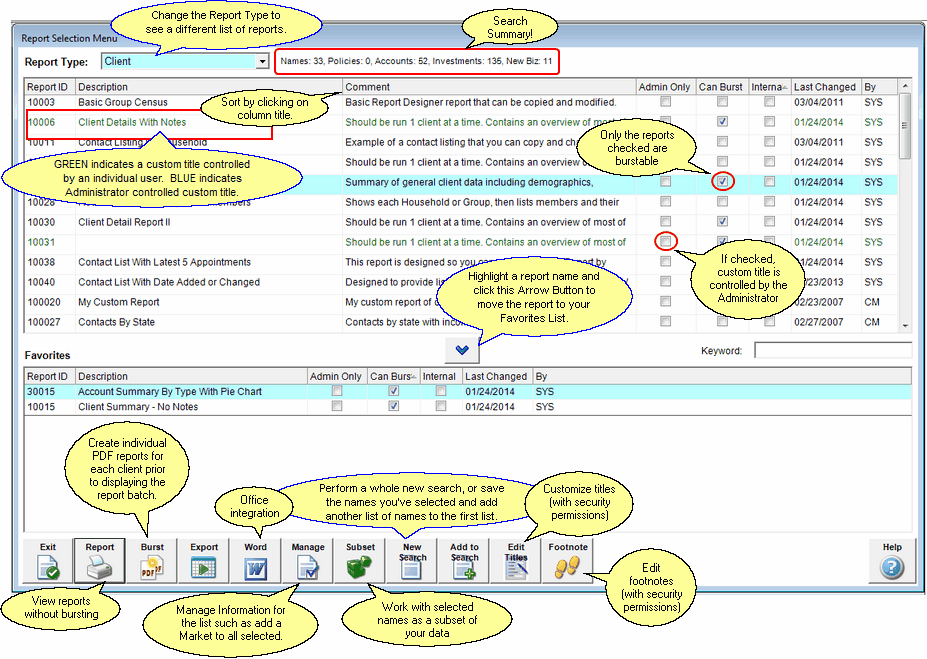This screenshot has height=659, width=927.
Task: Sort reports by Last Changed column header
Action: click(x=825, y=87)
